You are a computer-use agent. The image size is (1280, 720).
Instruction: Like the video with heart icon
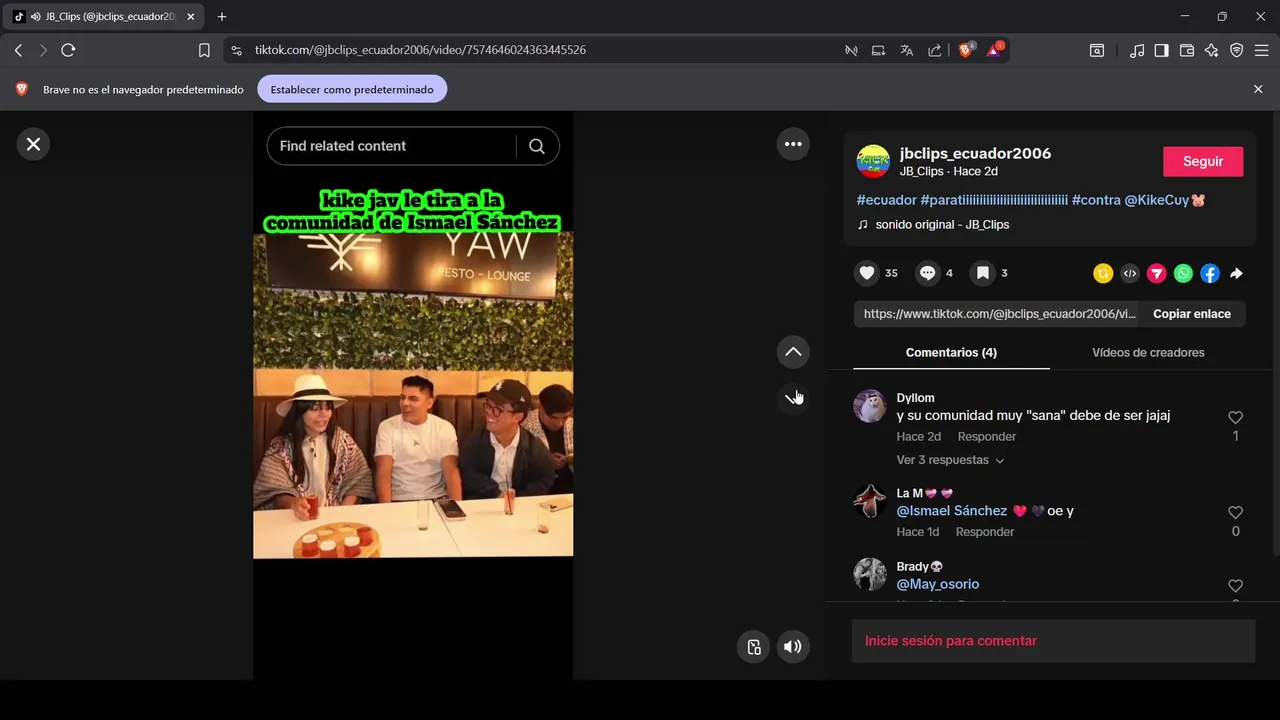click(867, 273)
